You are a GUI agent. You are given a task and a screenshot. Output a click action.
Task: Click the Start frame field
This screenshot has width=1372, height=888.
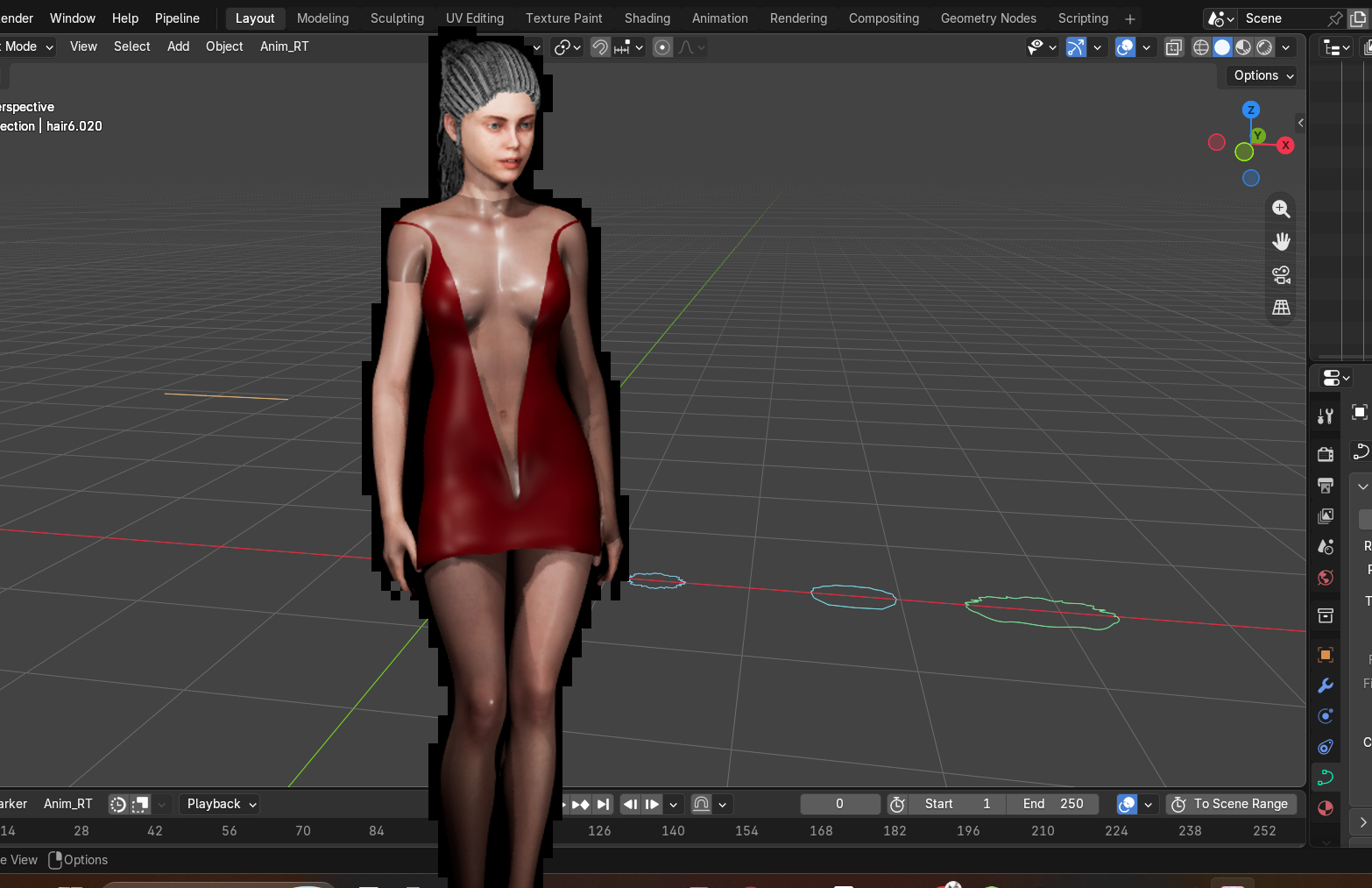[x=958, y=804]
